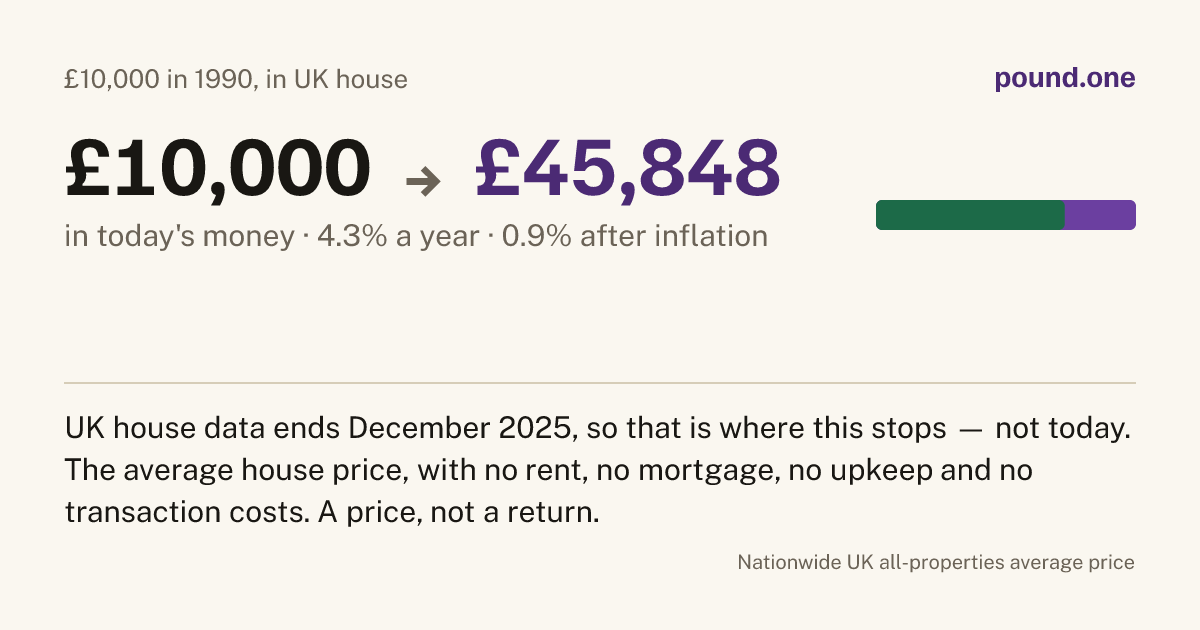Select the green segment of the bar

[970, 215]
